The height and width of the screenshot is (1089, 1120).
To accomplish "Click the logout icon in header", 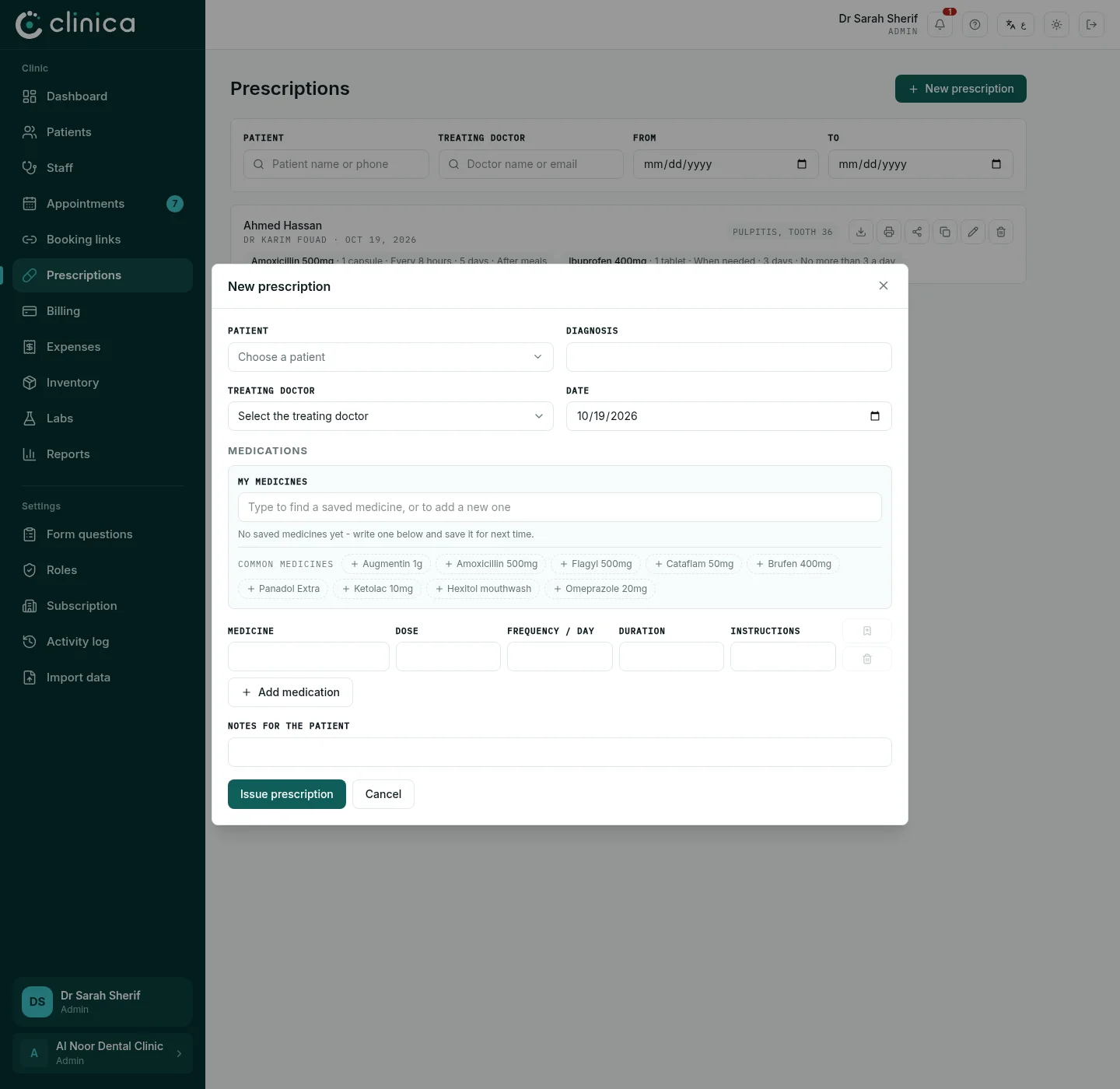I will coord(1091,24).
